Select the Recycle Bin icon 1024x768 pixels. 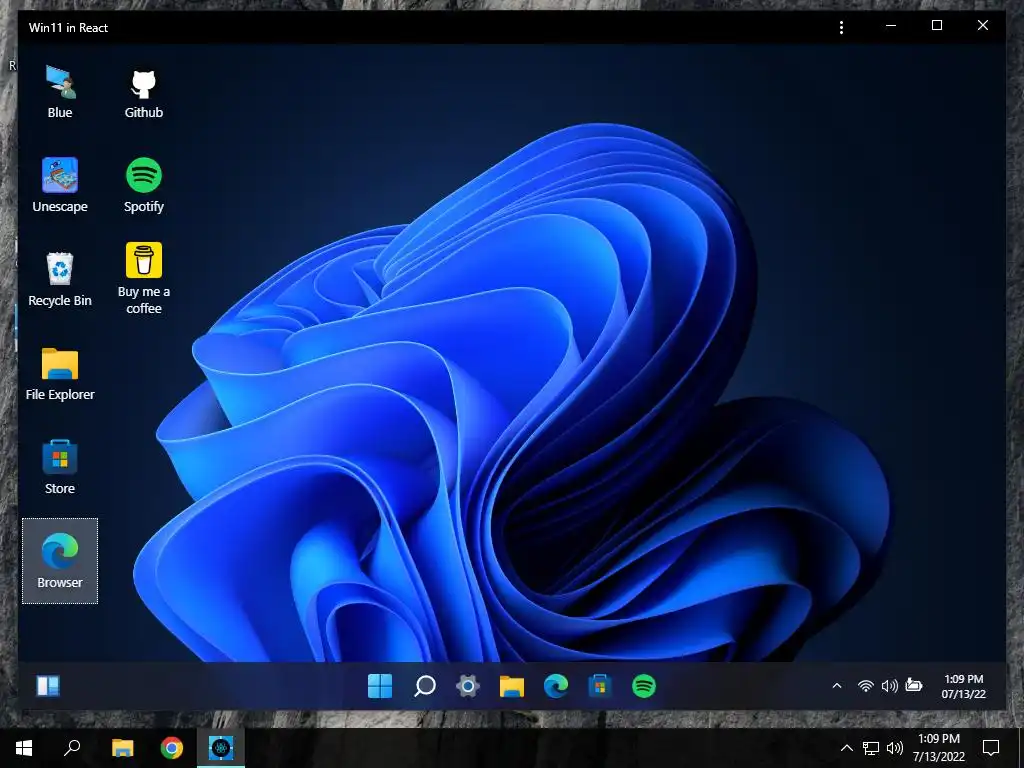pyautogui.click(x=60, y=280)
